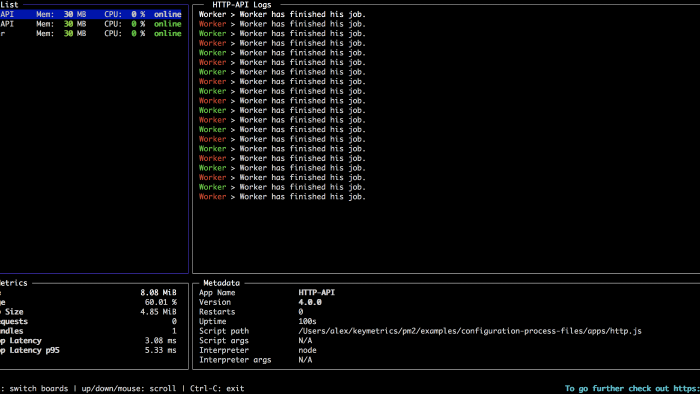Click the 'N/A' value beside Script args
The image size is (700, 394).
point(305,340)
